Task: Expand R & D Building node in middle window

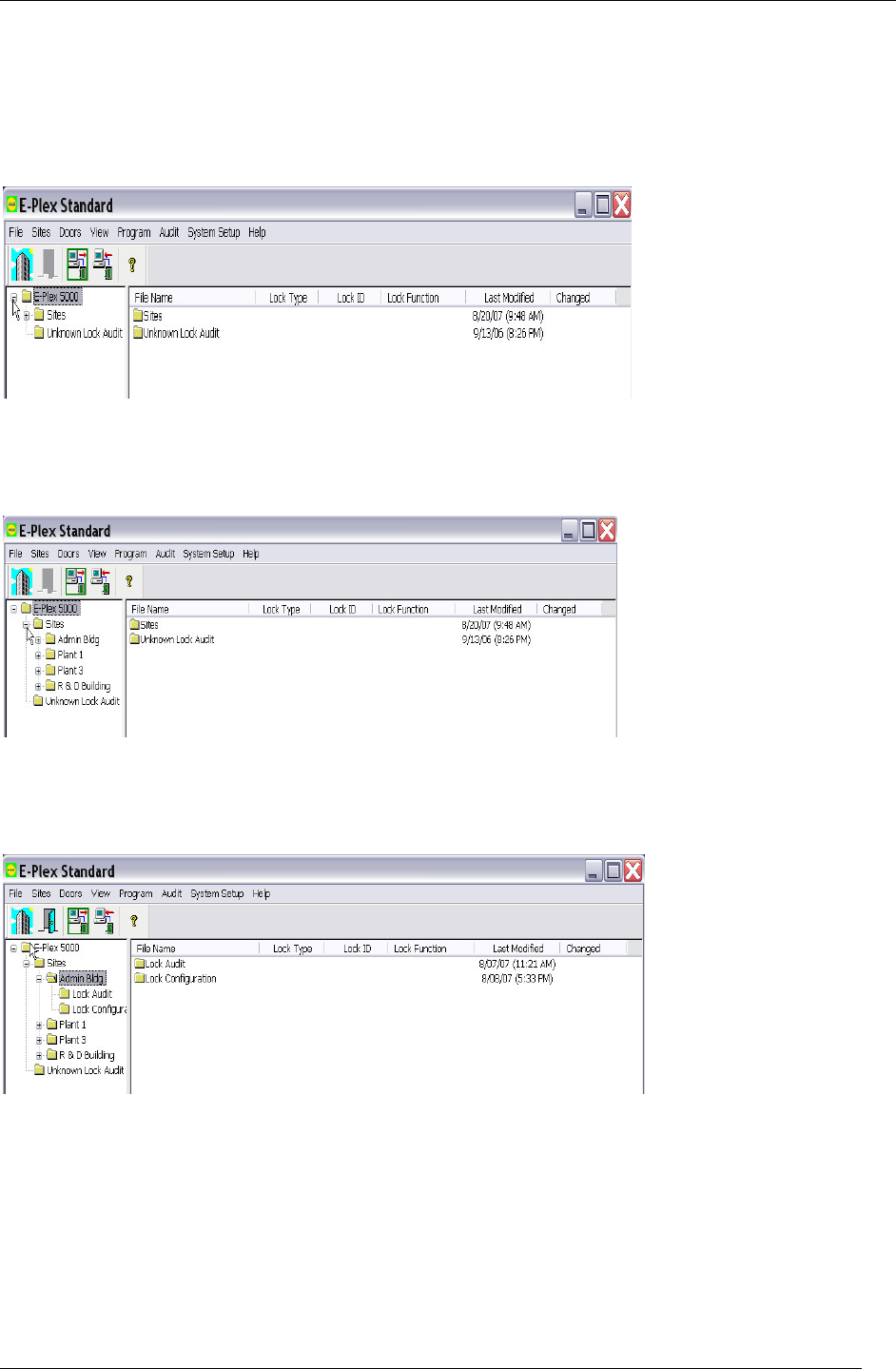Action: pos(38,686)
